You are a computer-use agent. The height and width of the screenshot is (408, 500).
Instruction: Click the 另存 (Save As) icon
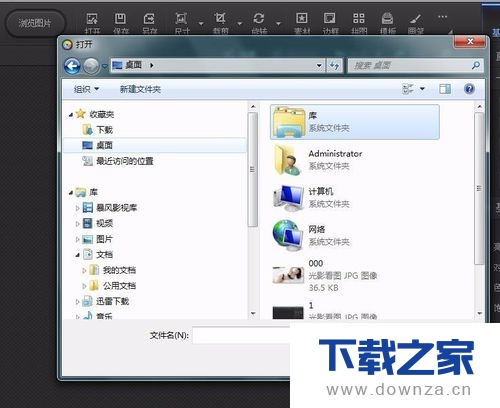click(149, 19)
